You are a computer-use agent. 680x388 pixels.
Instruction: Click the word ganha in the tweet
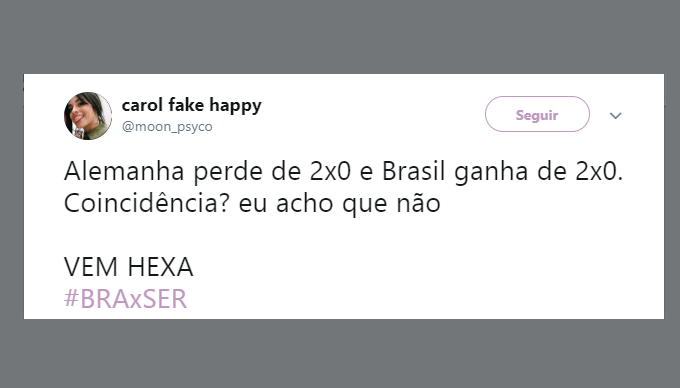click(x=491, y=173)
